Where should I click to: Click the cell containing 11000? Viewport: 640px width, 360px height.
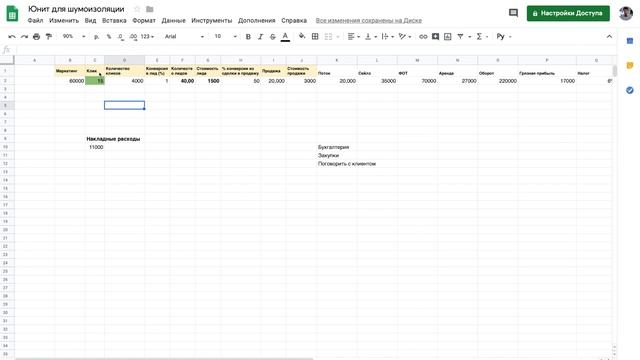pos(95,147)
